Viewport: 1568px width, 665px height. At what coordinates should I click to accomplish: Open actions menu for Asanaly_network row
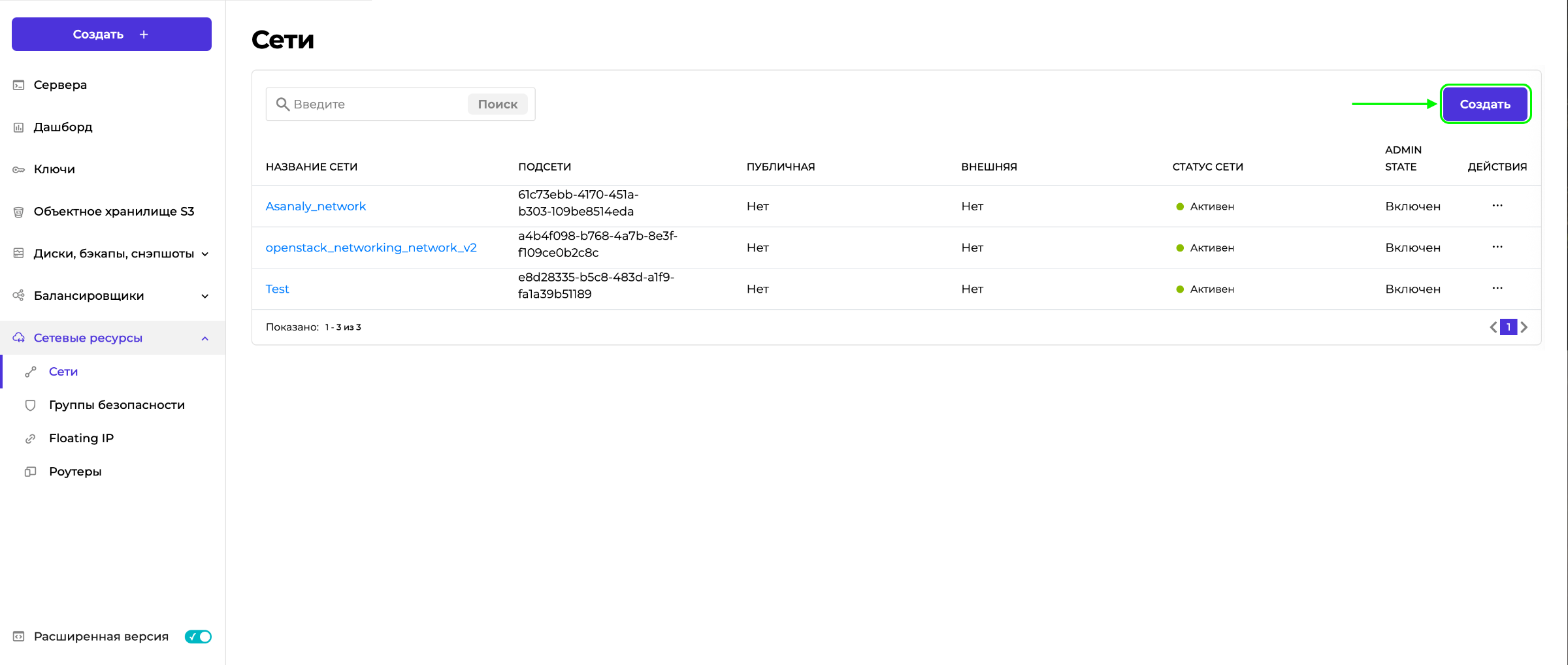(1497, 206)
